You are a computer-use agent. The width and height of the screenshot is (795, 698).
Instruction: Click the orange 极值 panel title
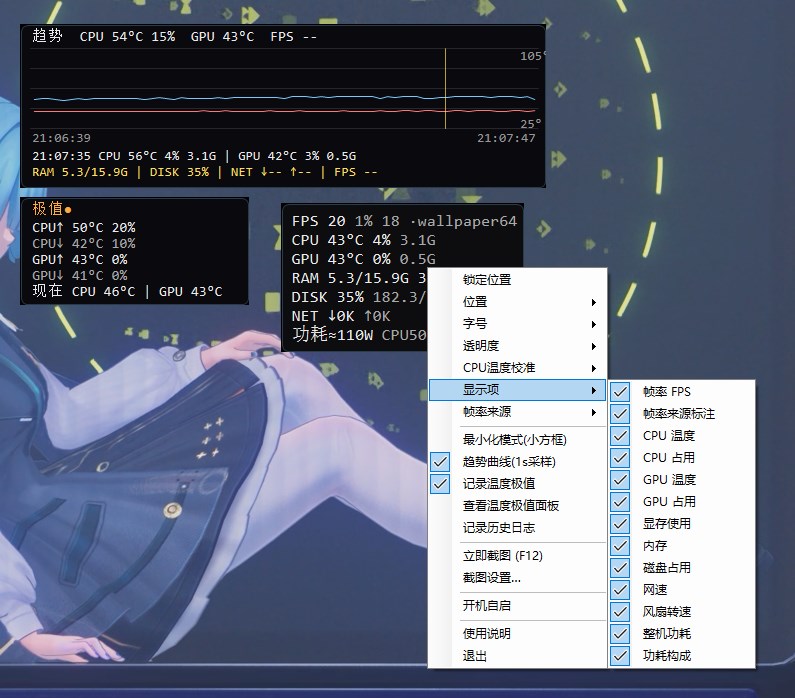click(x=47, y=208)
